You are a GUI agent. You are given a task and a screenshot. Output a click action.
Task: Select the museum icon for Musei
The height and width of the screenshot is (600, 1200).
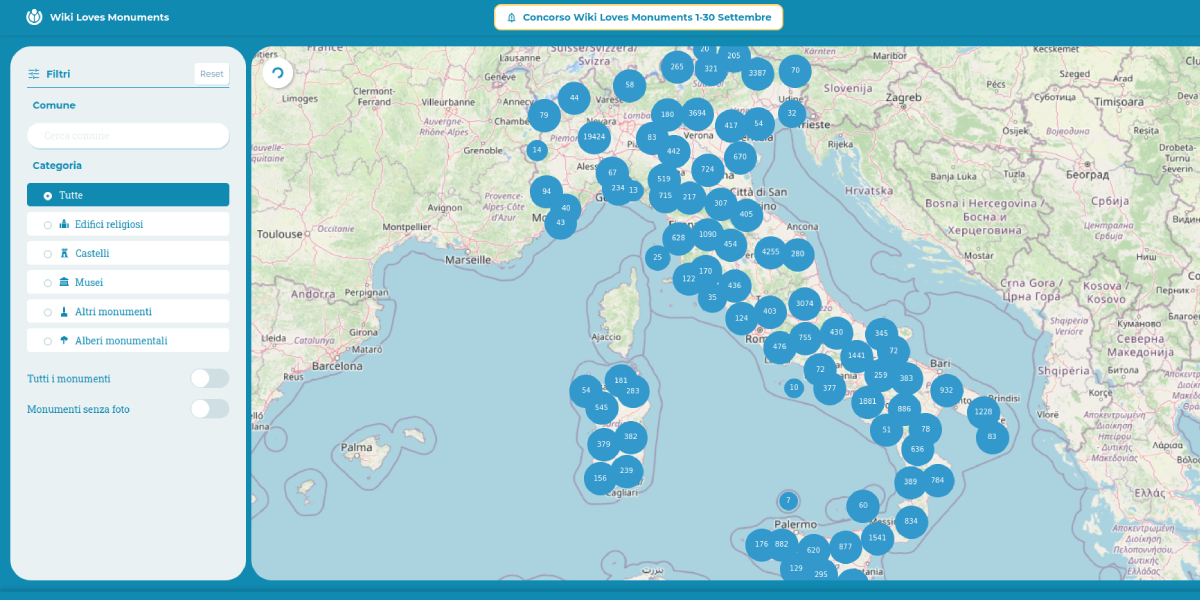[x=65, y=282]
